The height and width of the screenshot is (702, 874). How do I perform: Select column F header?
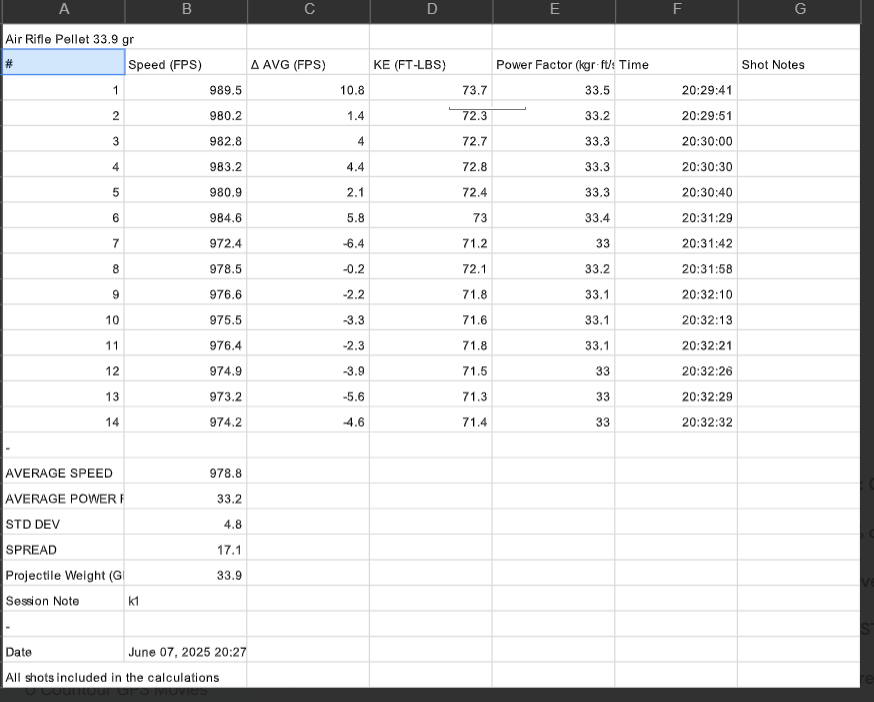tap(677, 9)
